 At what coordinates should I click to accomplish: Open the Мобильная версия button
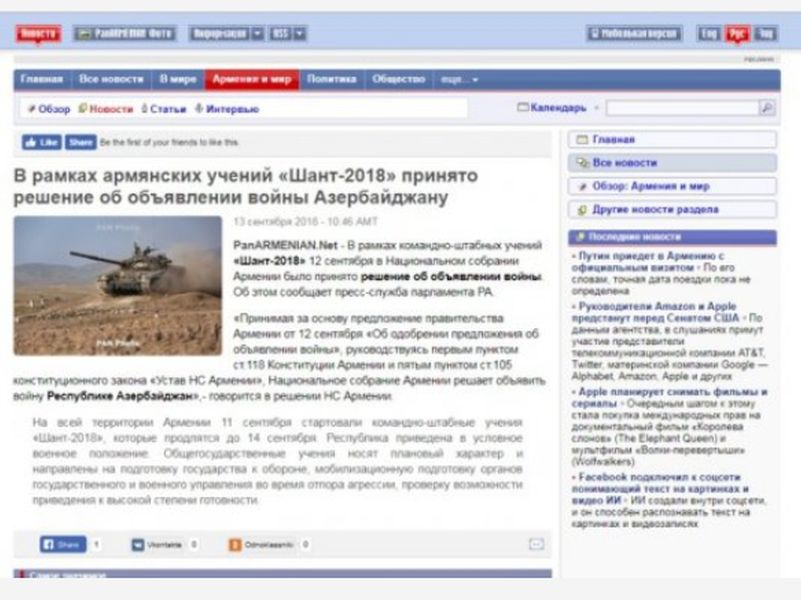tap(635, 34)
